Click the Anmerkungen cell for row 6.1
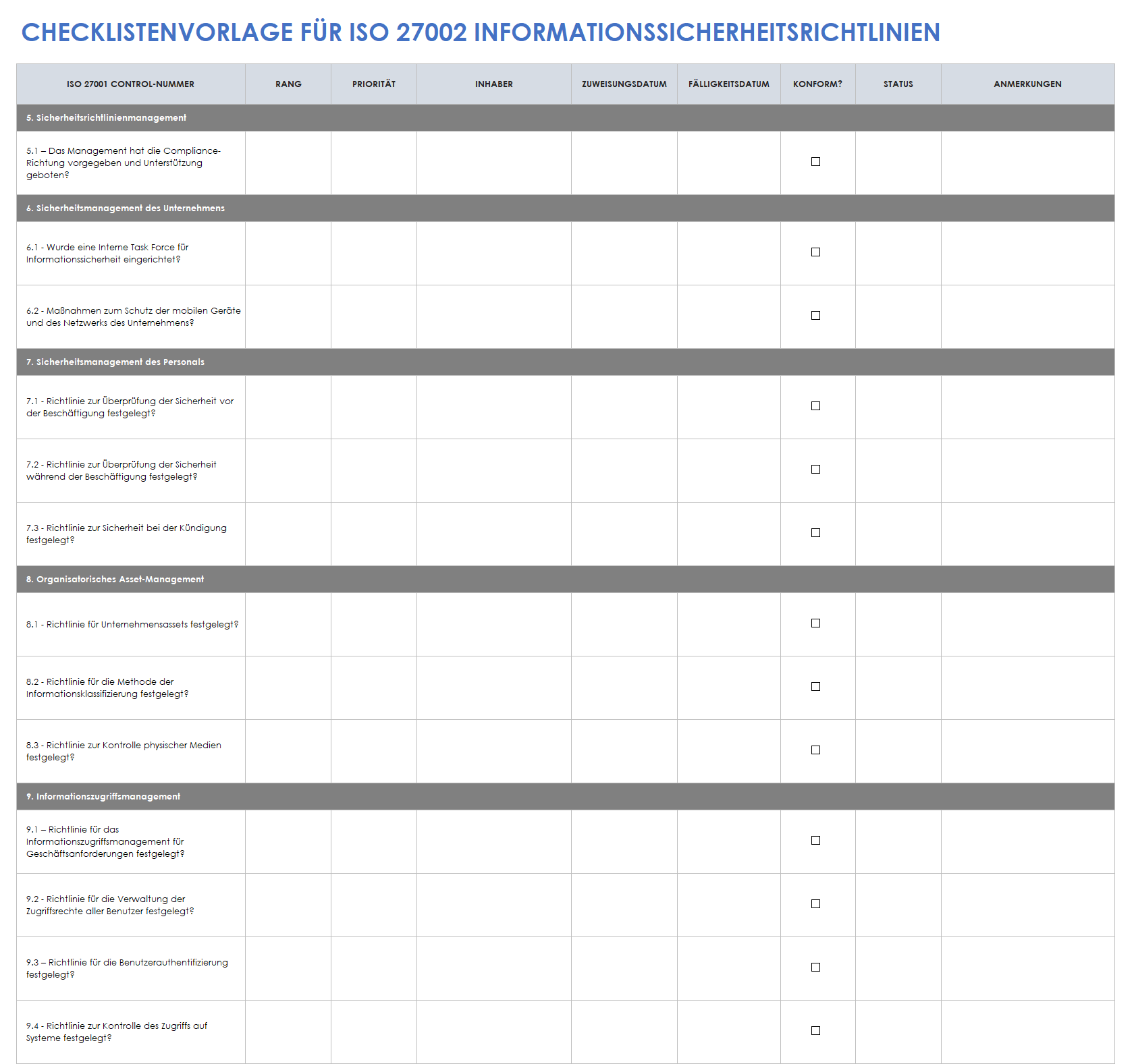 click(1028, 253)
